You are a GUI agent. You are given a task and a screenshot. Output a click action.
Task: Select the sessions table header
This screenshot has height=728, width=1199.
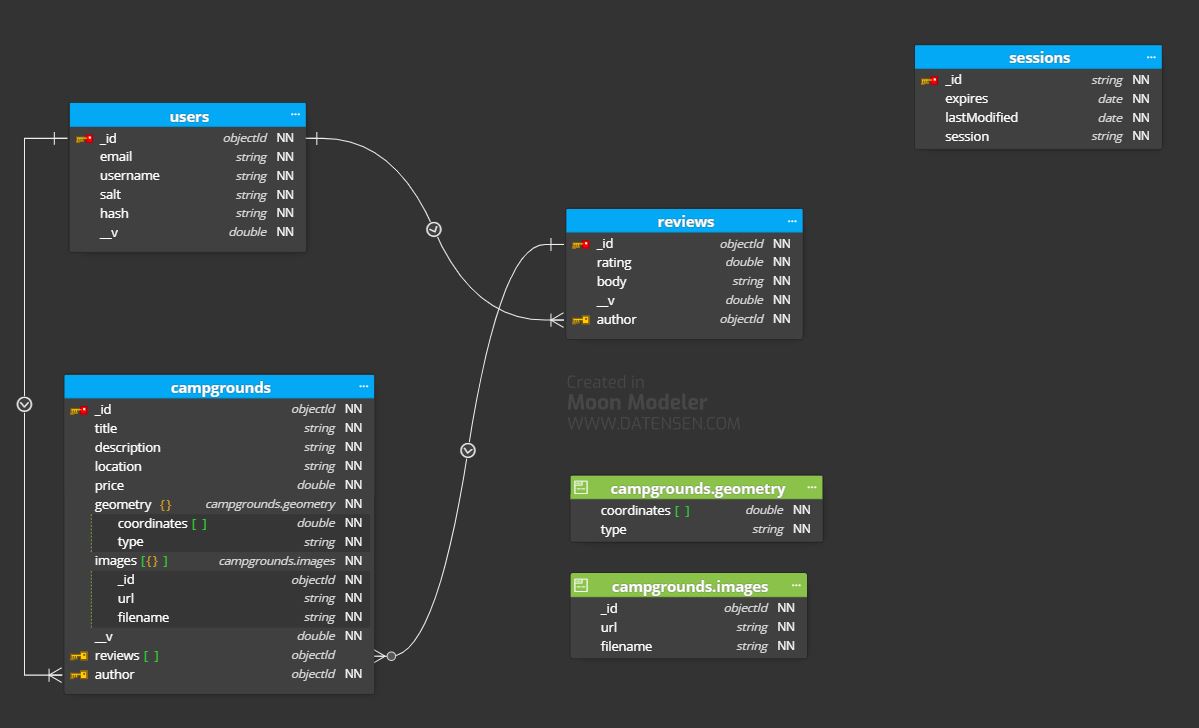[1038, 57]
